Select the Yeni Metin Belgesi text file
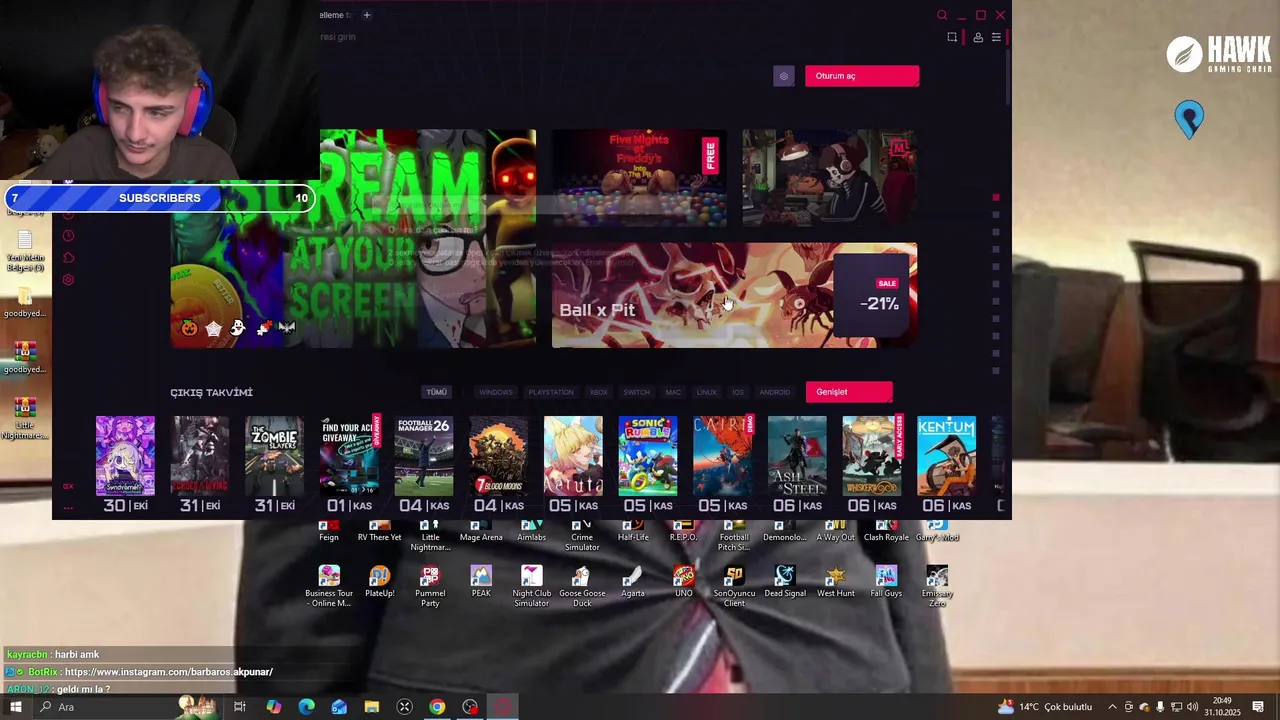The image size is (1280, 720). coord(25,251)
